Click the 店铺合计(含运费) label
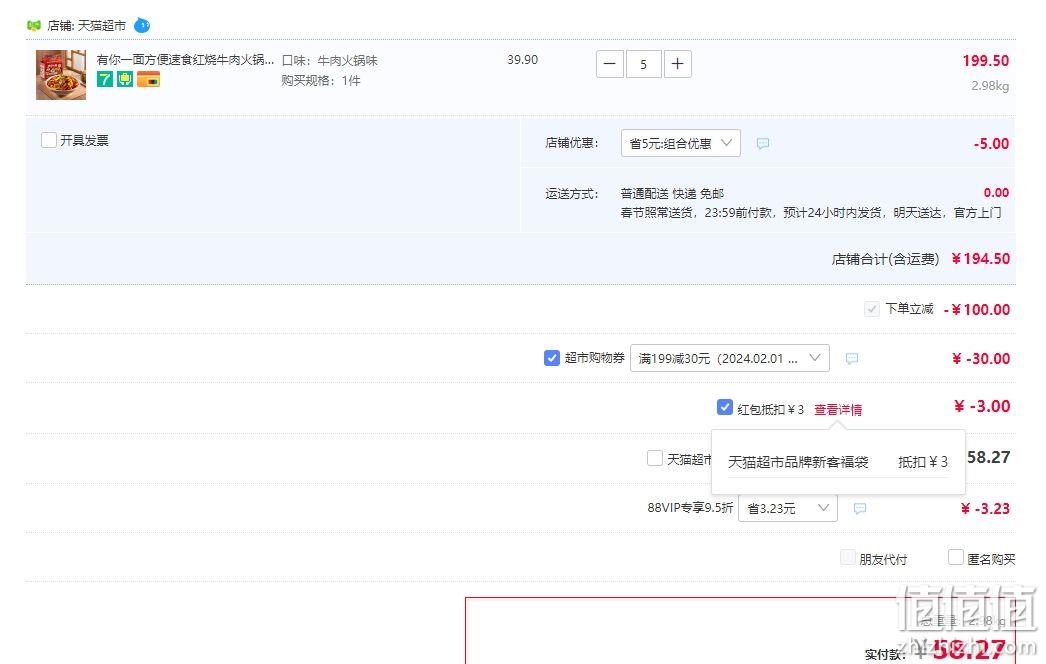The image size is (1046, 664). coord(885,259)
